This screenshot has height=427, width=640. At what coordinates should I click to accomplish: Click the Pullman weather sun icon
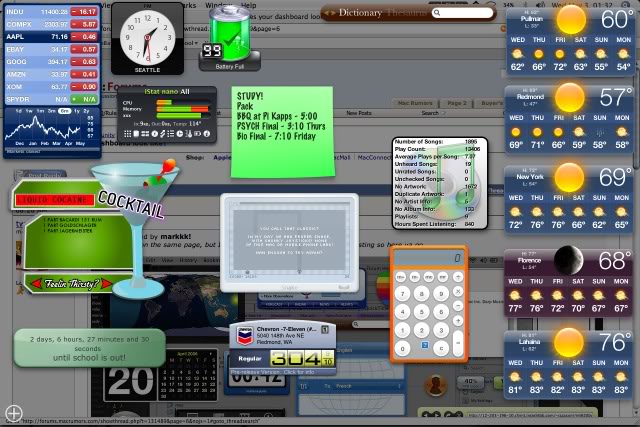pos(571,20)
